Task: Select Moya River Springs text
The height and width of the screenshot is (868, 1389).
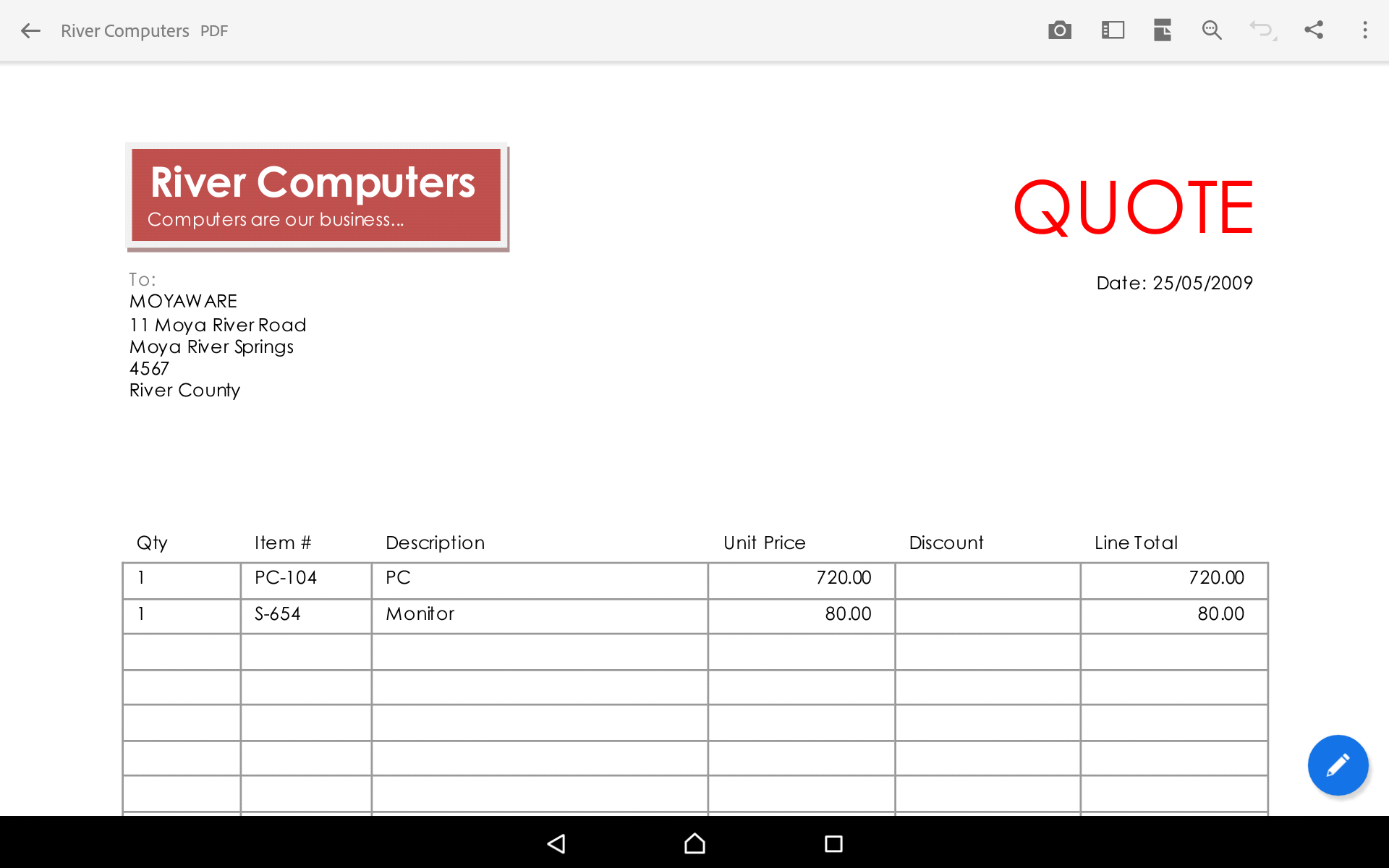Action: tap(211, 347)
